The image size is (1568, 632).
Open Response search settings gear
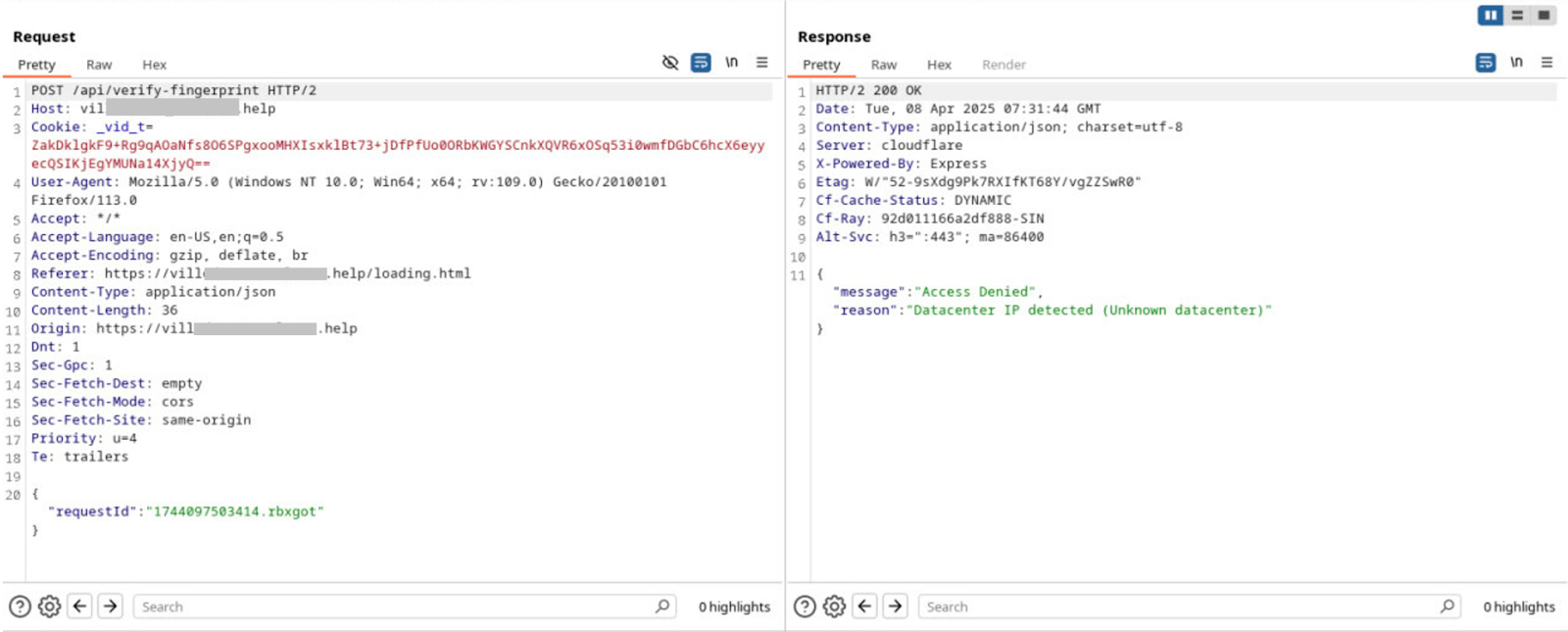(834, 607)
